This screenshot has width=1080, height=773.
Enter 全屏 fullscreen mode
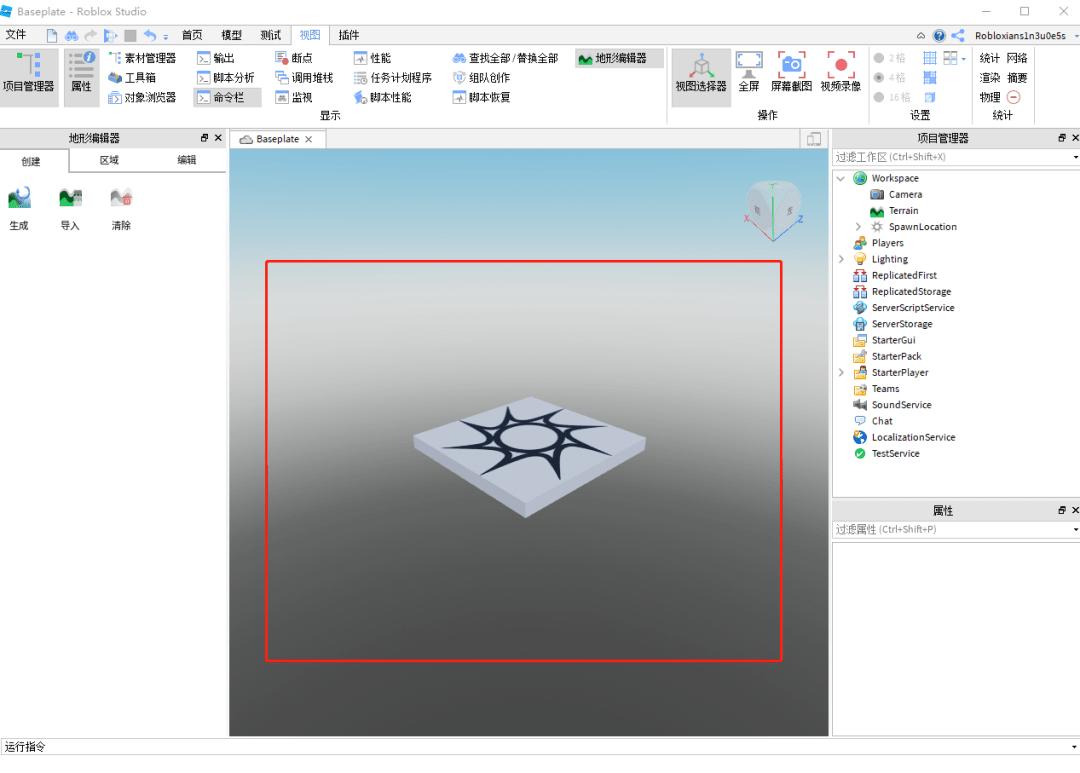[748, 65]
